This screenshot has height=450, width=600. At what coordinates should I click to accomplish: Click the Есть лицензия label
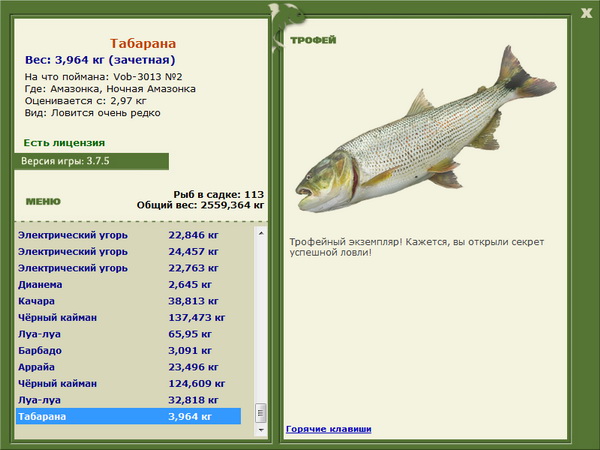tap(64, 143)
